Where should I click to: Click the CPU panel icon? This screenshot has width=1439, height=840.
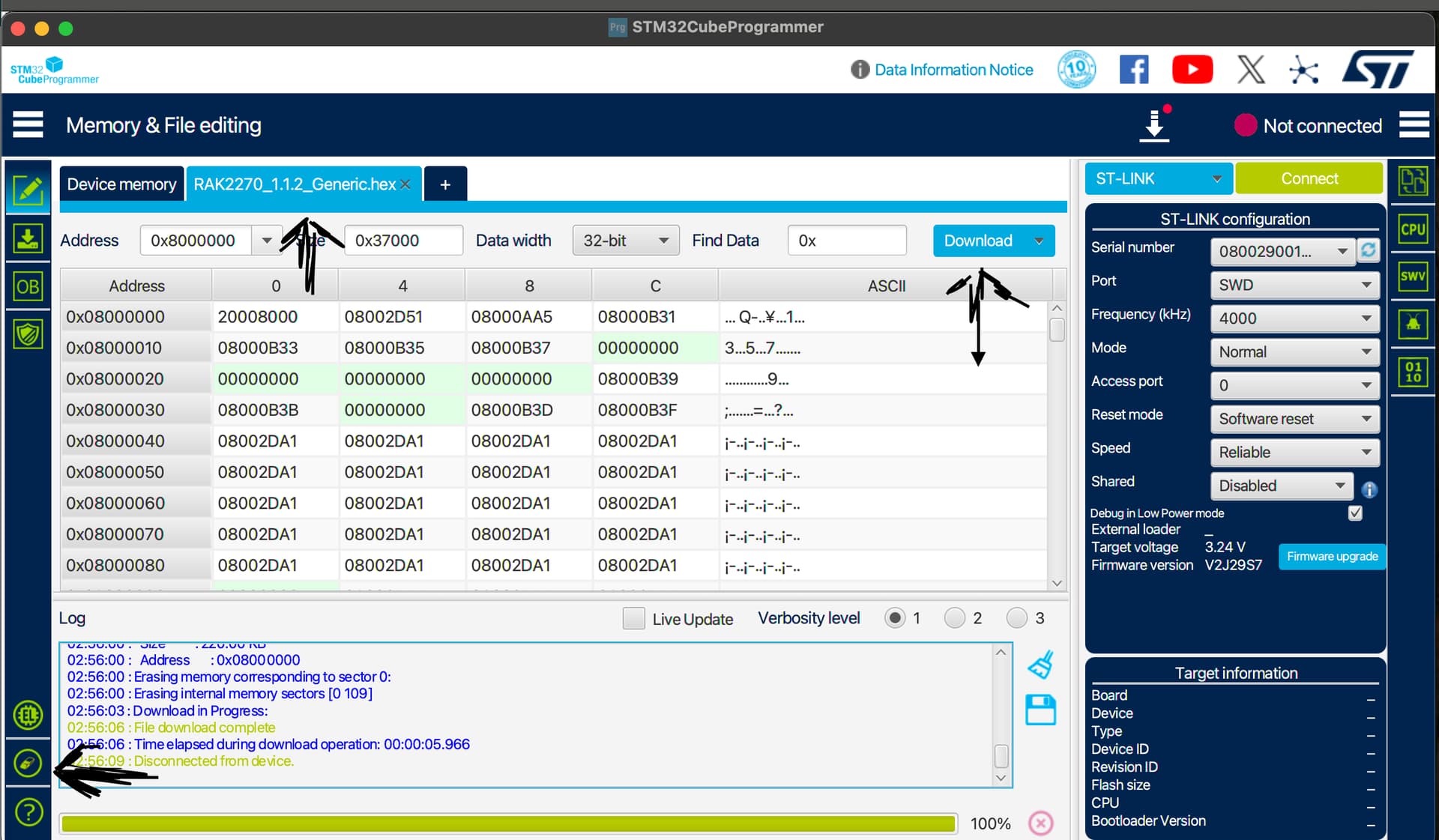coord(1413,229)
